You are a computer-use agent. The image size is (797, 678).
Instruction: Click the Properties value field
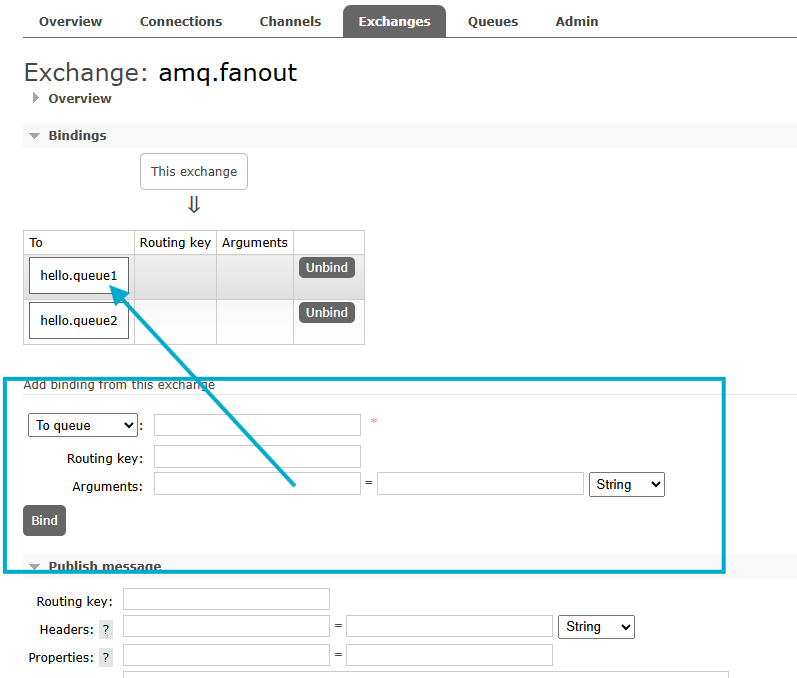(449, 655)
